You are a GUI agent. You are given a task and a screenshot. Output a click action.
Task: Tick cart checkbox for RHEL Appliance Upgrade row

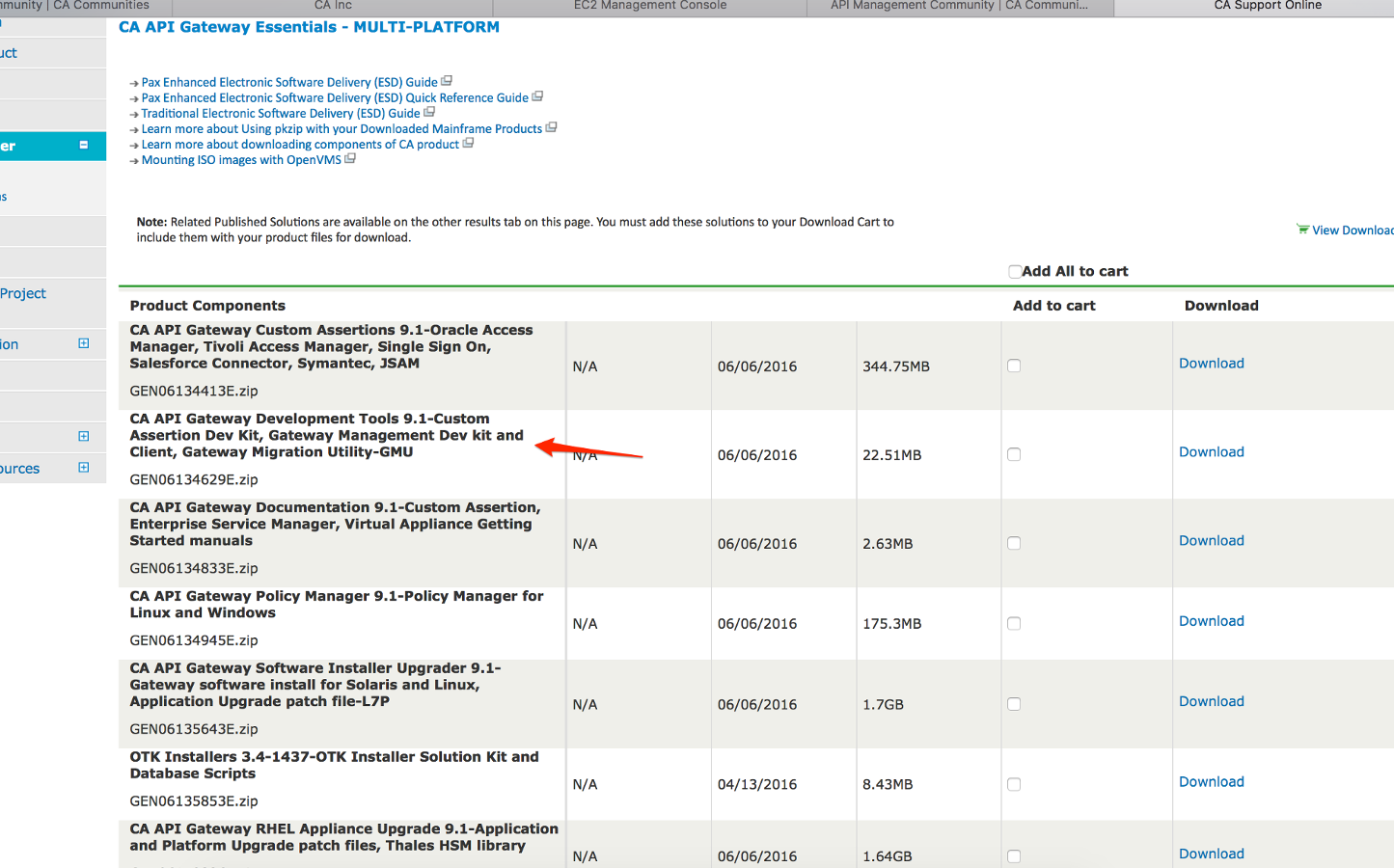tap(1014, 856)
